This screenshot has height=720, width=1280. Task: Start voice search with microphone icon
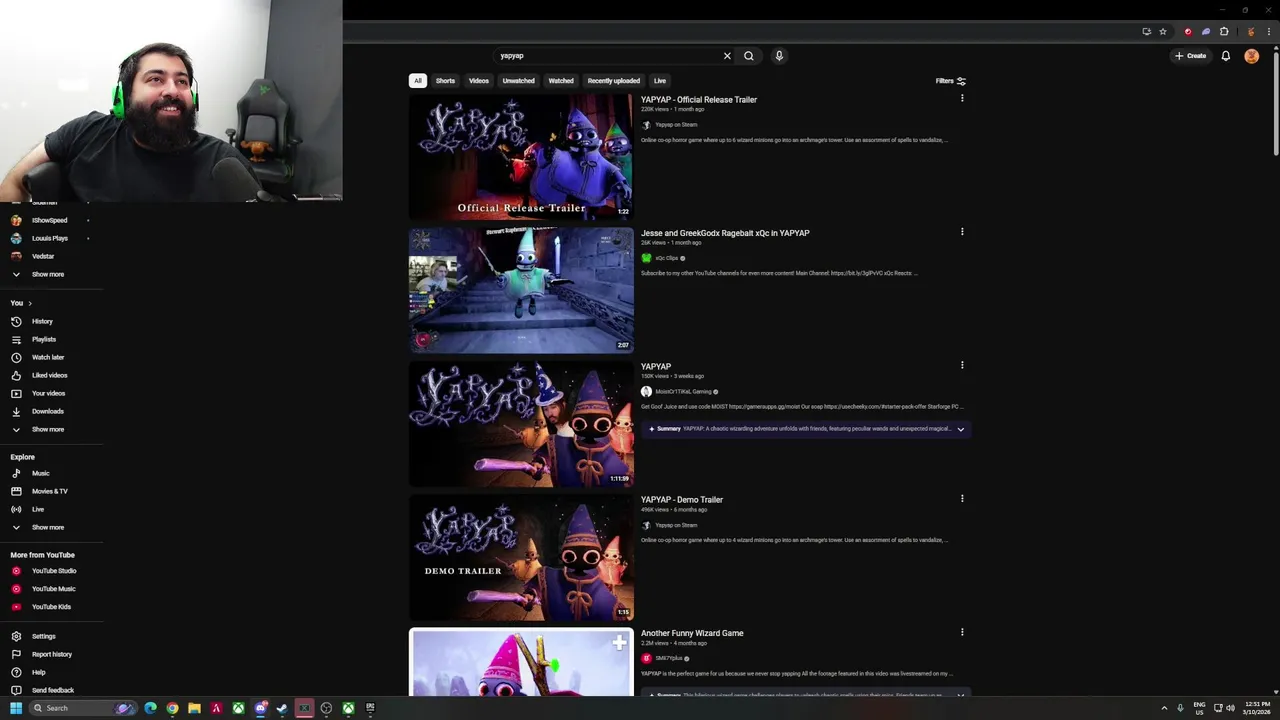779,56
